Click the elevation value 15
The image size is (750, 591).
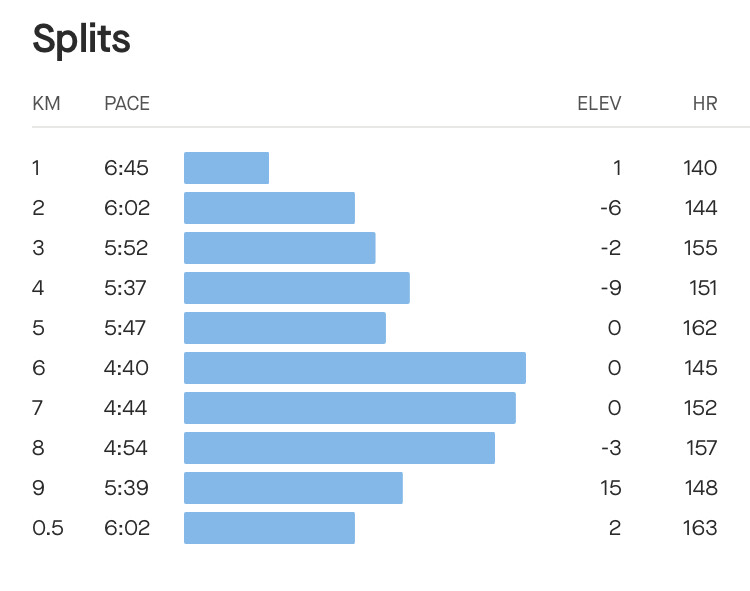[x=610, y=488]
